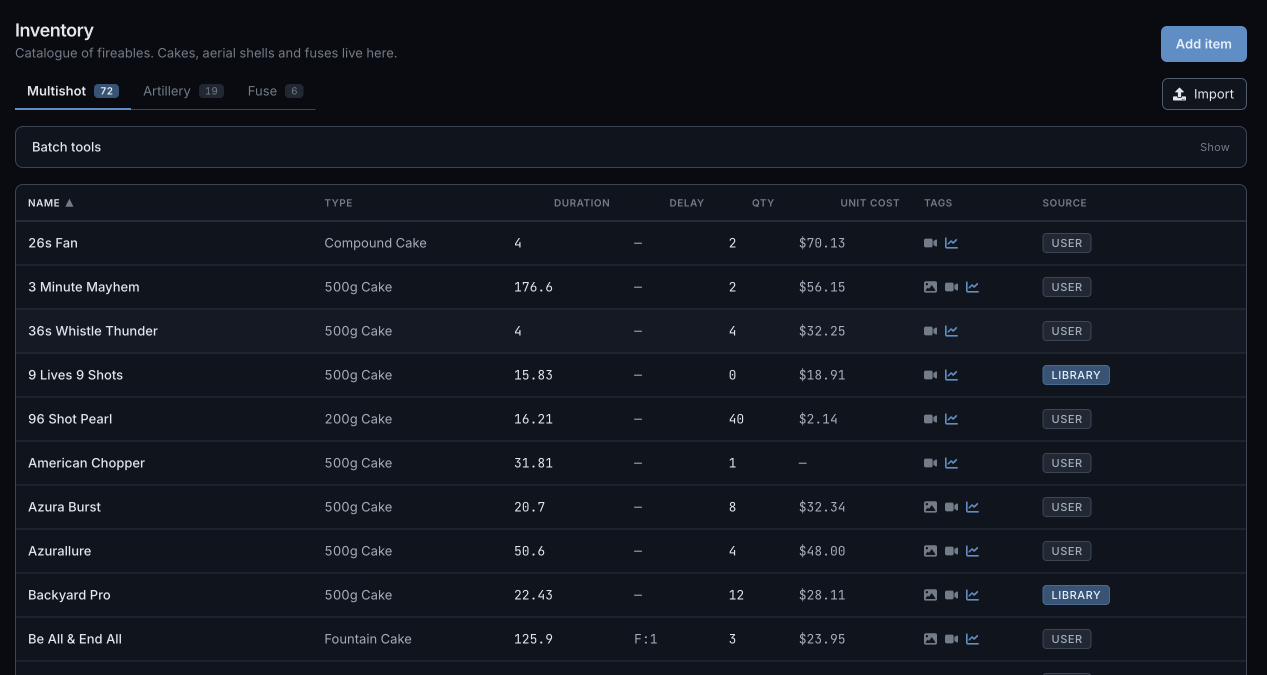Screen dimensions: 1267x675
Task: Sort by the Type column header
Action: 338,203
